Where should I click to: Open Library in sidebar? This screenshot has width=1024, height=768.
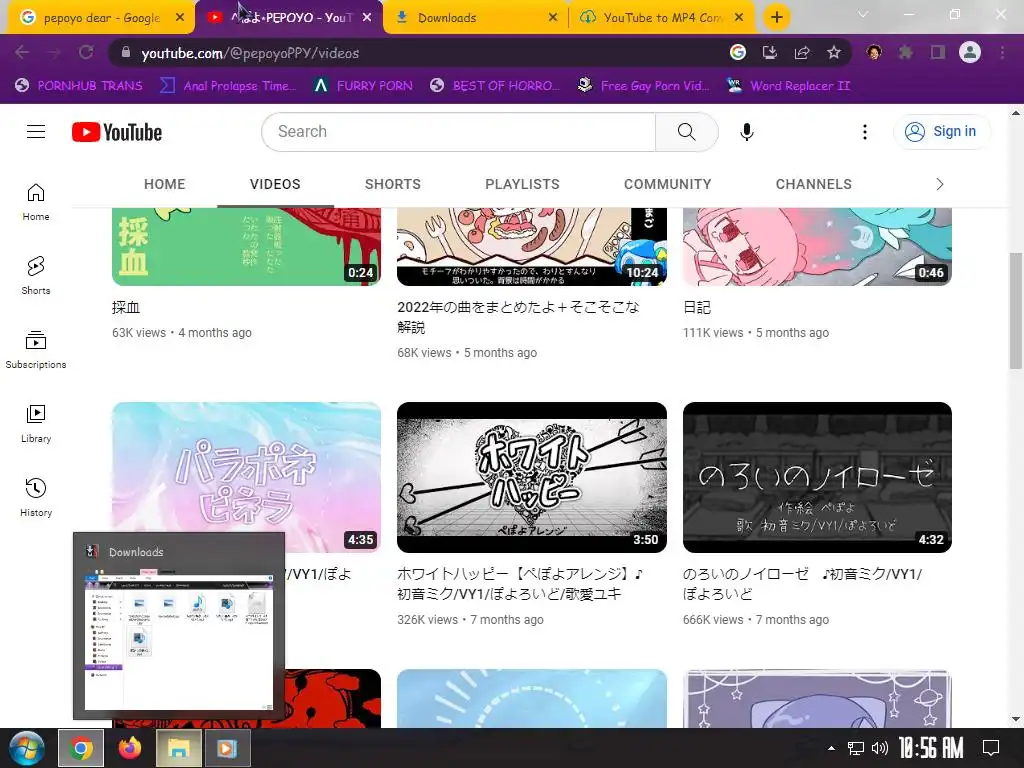tap(36, 424)
